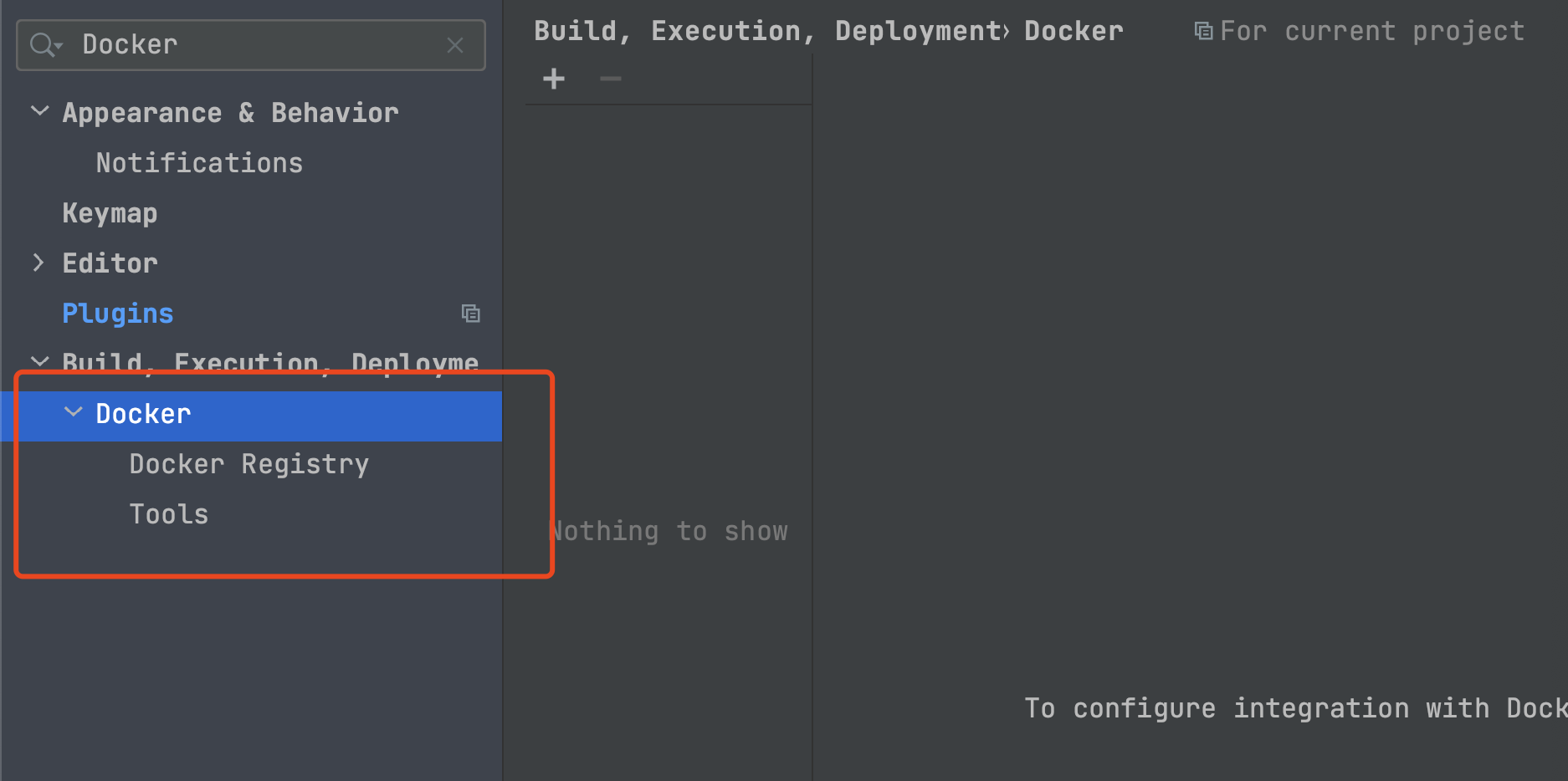Open the Plugins settings page
1568x781 pixels.
(118, 314)
